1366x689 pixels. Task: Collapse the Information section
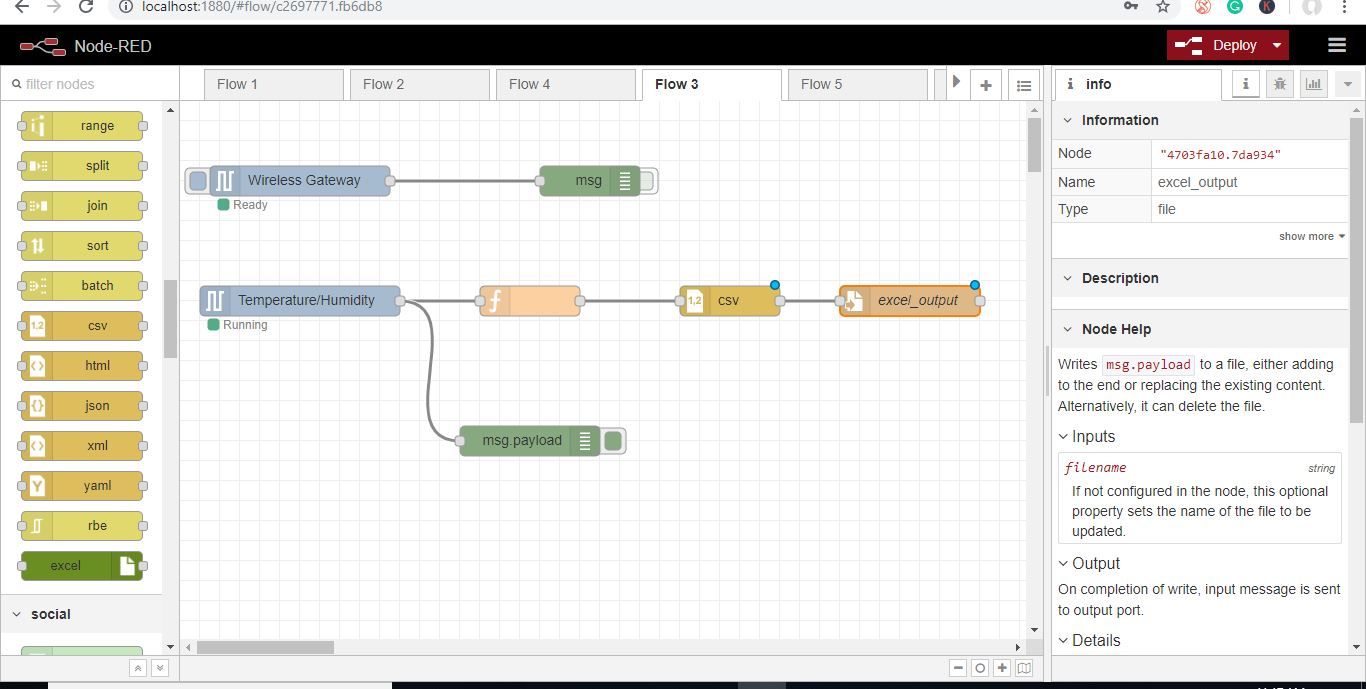tap(1067, 120)
